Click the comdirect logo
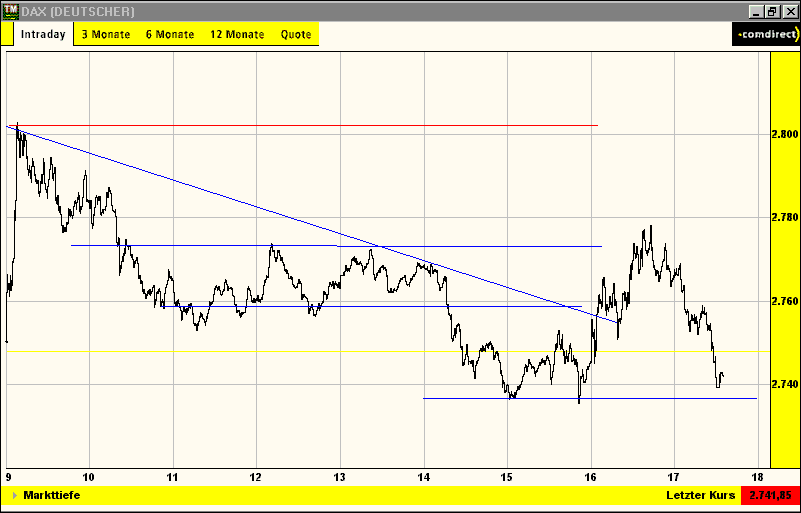 click(766, 34)
